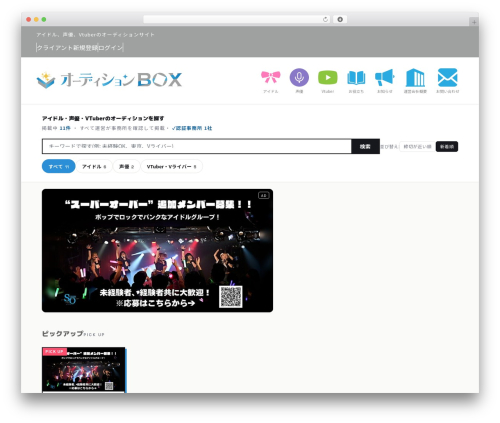Open the purple microphone 声優 icon
500x423 pixels.
[x=299, y=78]
